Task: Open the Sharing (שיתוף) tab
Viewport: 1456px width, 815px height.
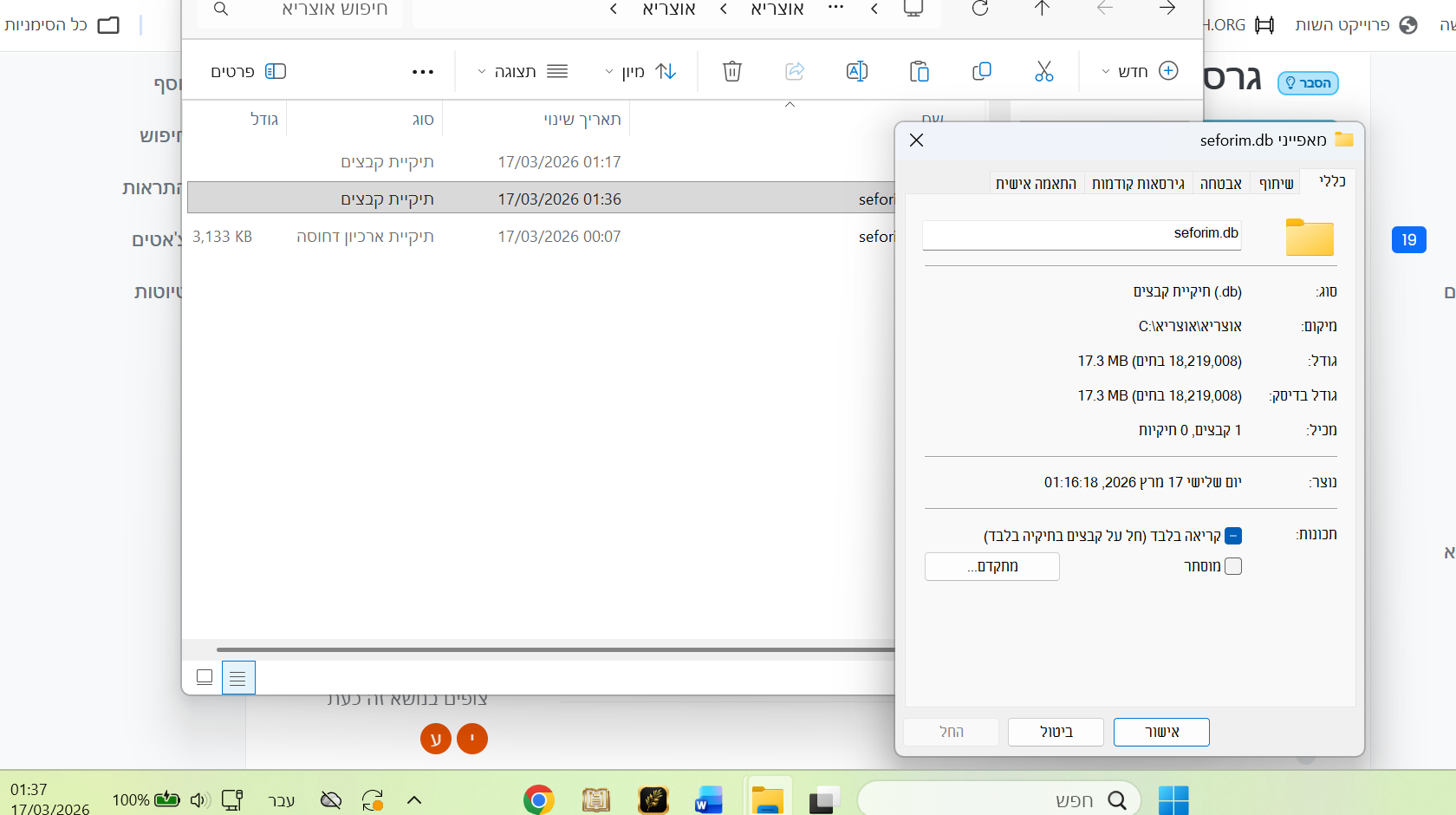Action: tap(1277, 183)
